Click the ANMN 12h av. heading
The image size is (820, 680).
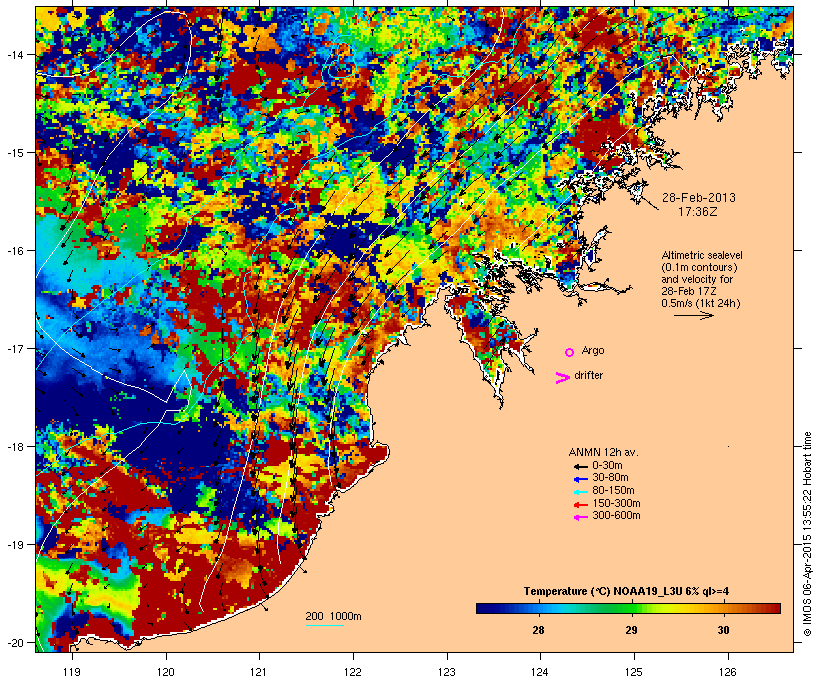click(603, 452)
